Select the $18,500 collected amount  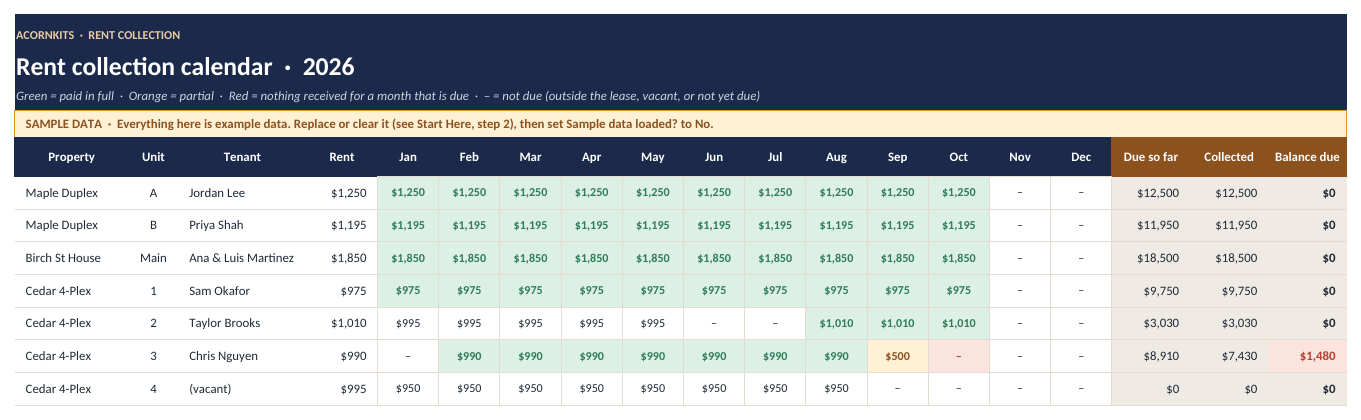(1228, 258)
